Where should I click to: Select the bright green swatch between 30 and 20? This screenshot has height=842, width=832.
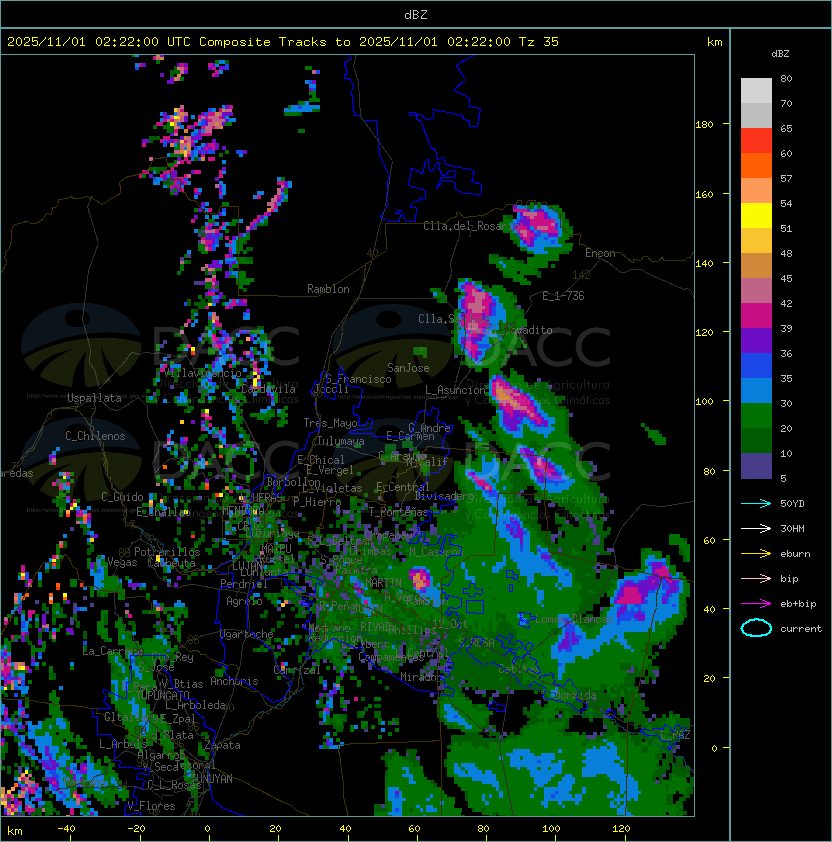tap(756, 416)
